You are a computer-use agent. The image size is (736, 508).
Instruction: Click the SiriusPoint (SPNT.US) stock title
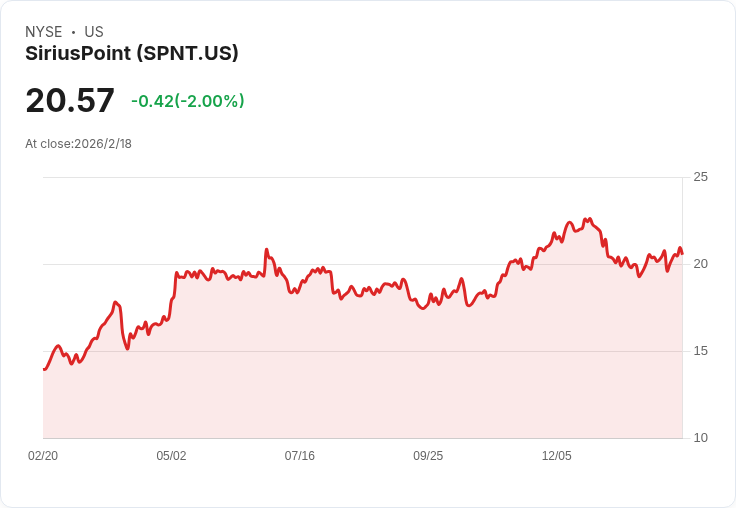click(132, 54)
